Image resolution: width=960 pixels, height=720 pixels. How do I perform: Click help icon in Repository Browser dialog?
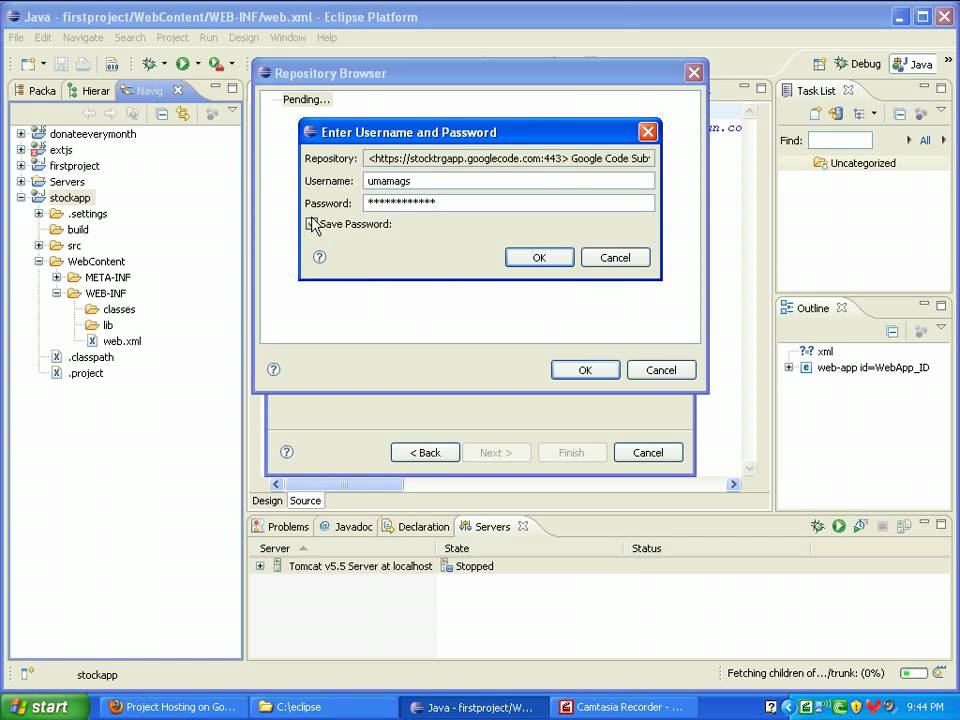tap(274, 369)
